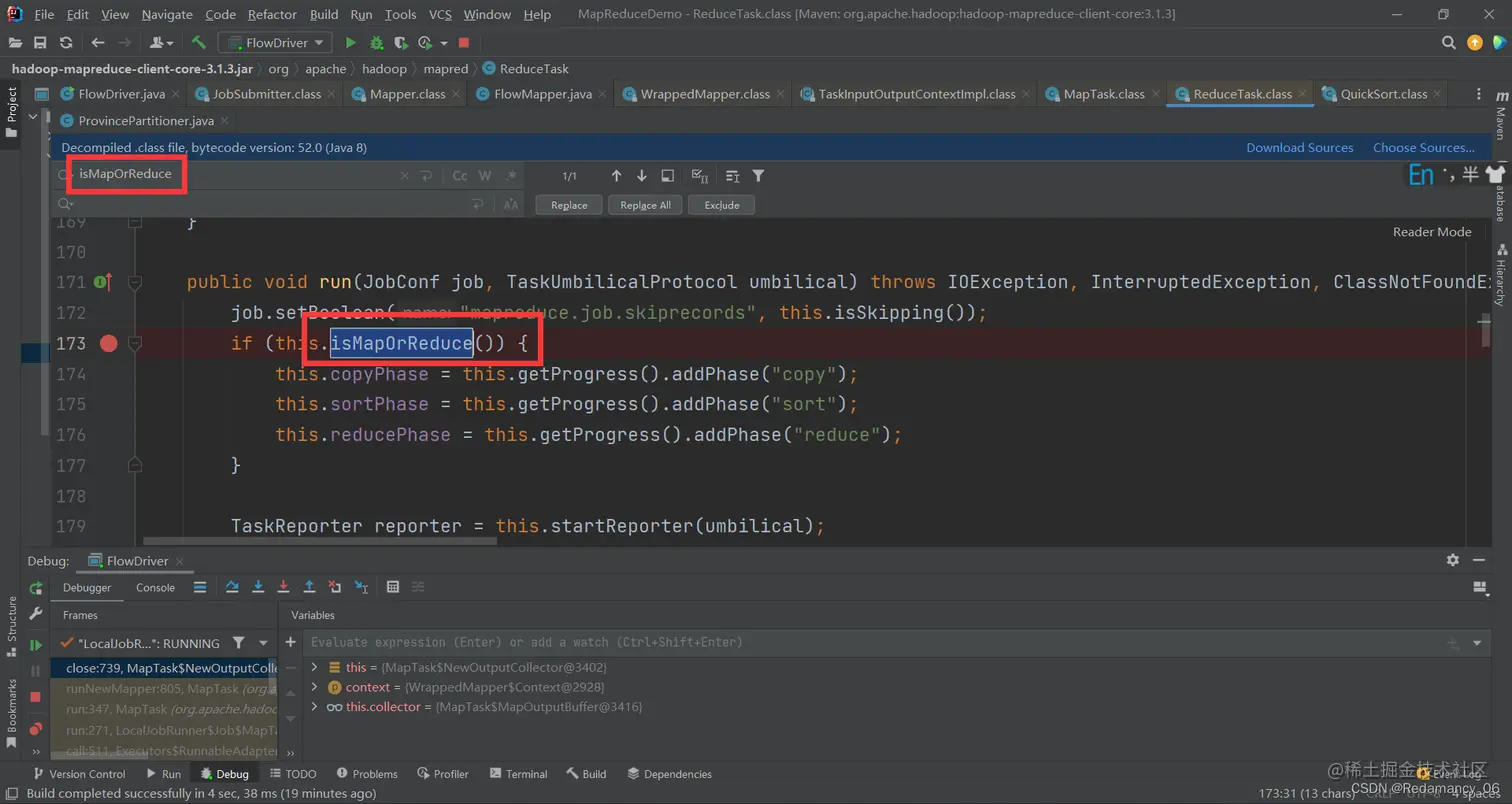Show more editor tabs with three dots
This screenshot has height=804, width=1512.
pos(1479,94)
